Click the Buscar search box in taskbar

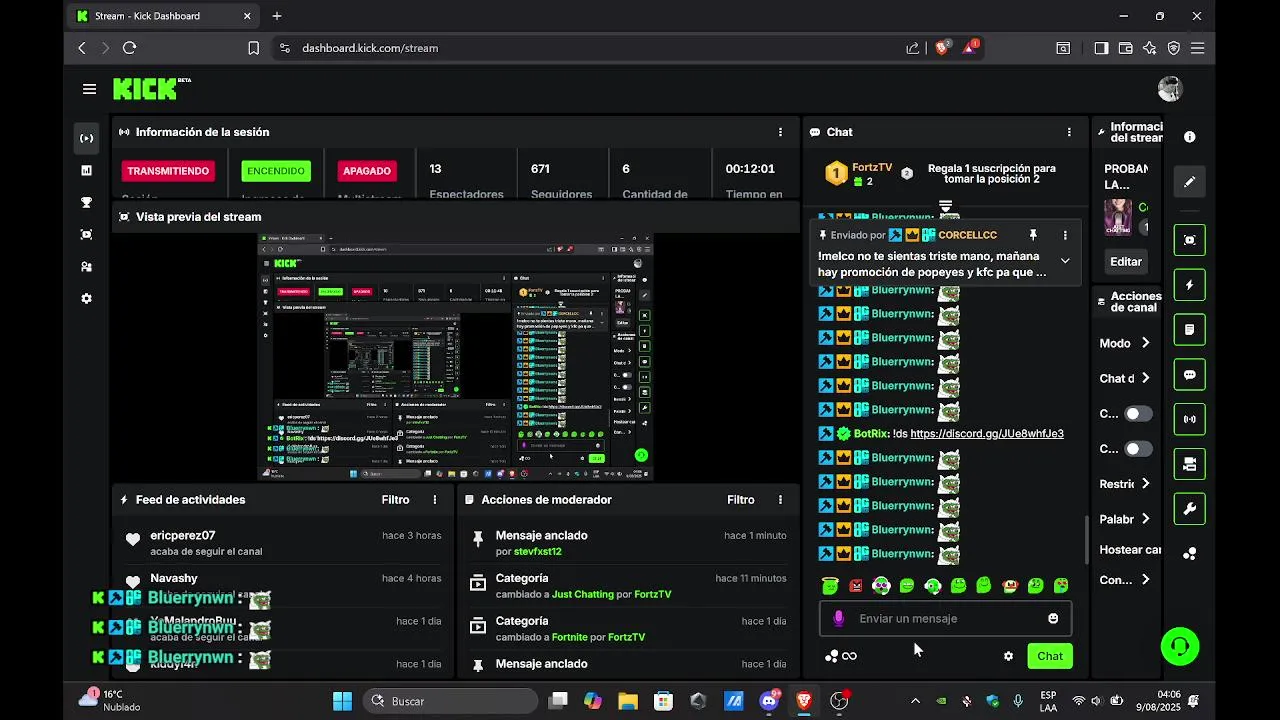(x=450, y=701)
